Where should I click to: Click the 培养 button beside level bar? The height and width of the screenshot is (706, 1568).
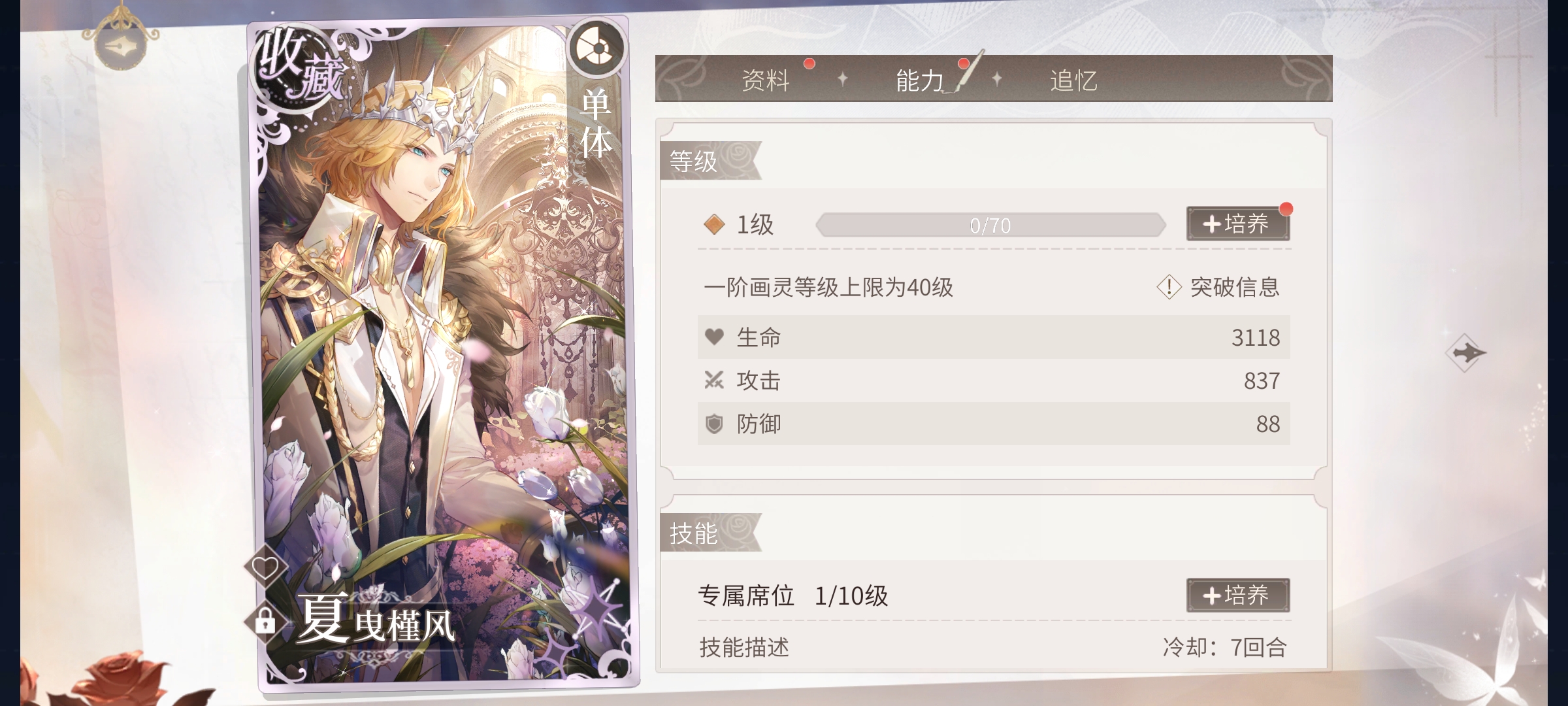(x=1238, y=224)
